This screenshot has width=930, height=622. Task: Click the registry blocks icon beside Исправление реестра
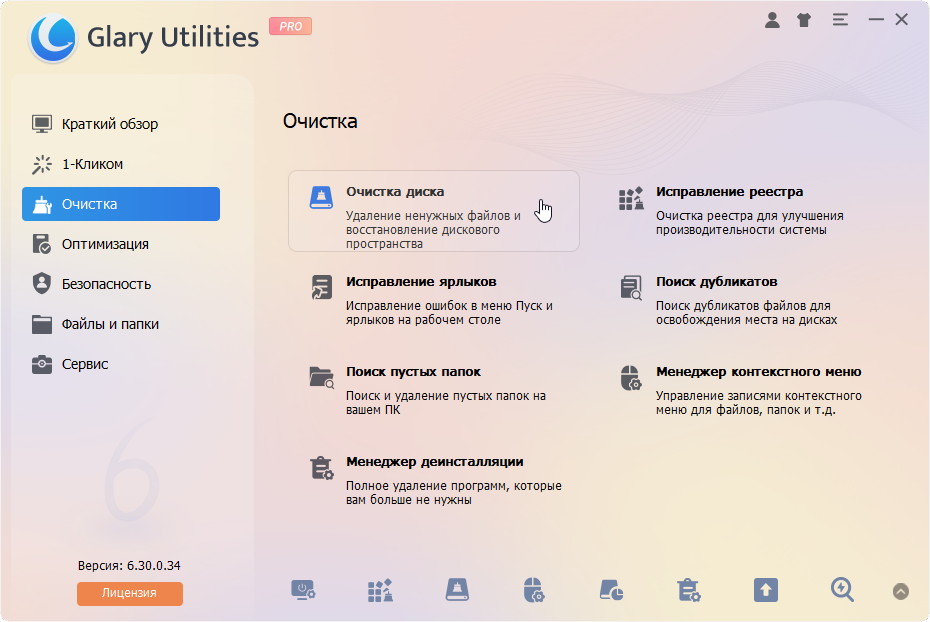(631, 198)
